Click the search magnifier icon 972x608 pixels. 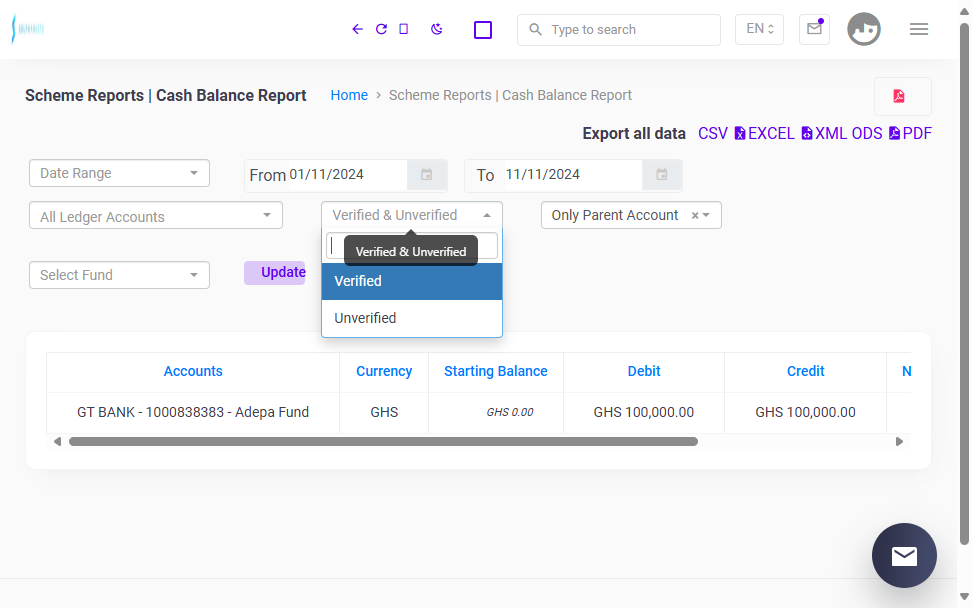point(536,29)
